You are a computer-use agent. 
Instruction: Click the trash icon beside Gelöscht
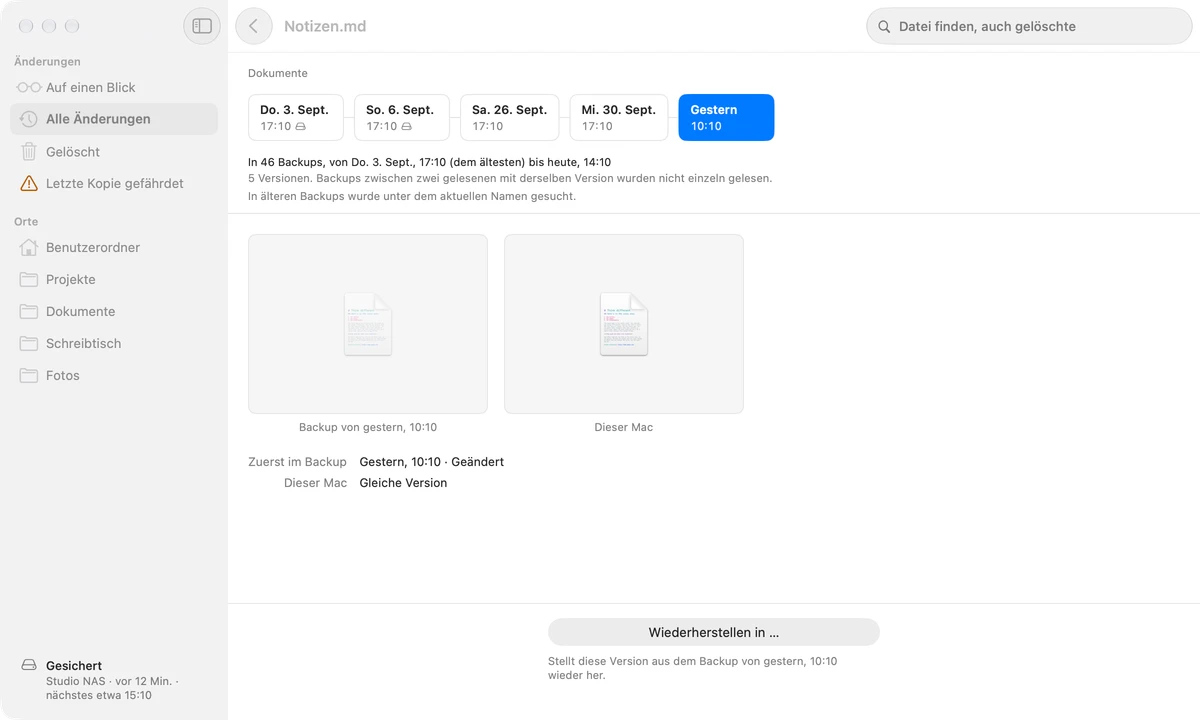[x=29, y=152]
